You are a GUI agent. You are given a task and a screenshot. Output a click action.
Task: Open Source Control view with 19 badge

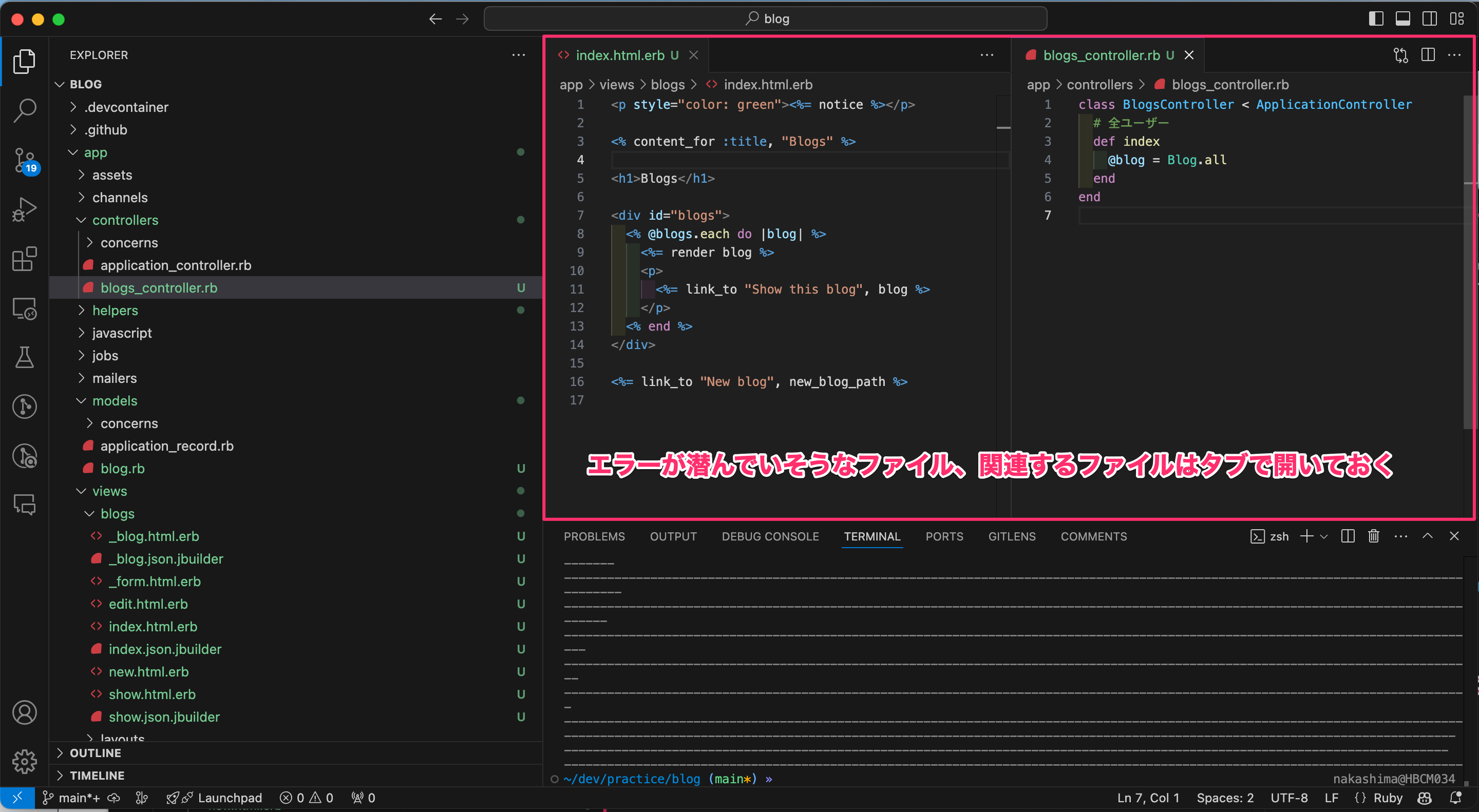click(x=24, y=160)
